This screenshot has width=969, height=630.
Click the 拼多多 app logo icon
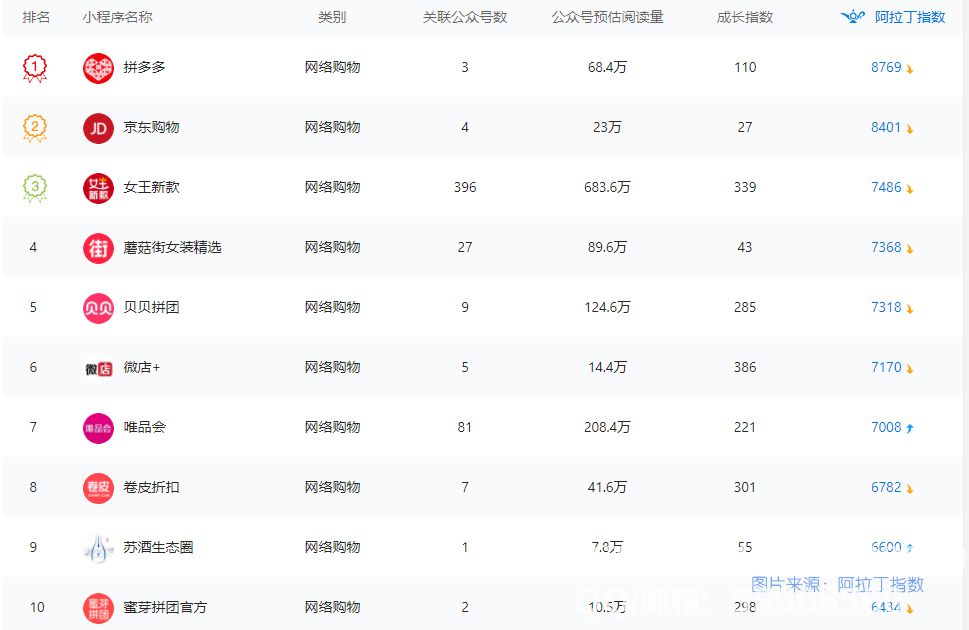pos(98,68)
